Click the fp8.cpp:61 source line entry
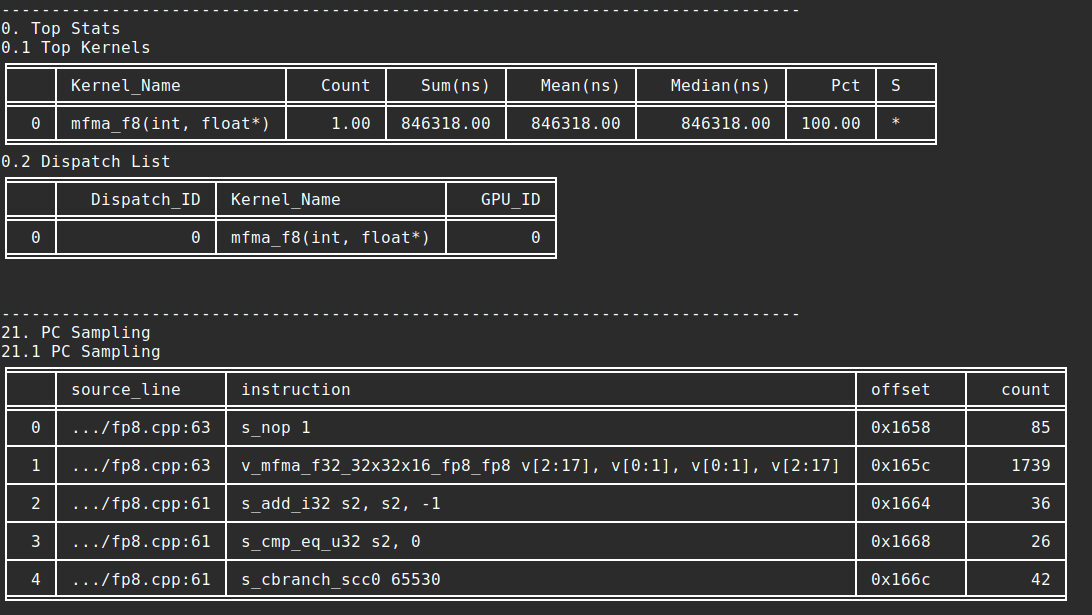 pyautogui.click(x=140, y=503)
